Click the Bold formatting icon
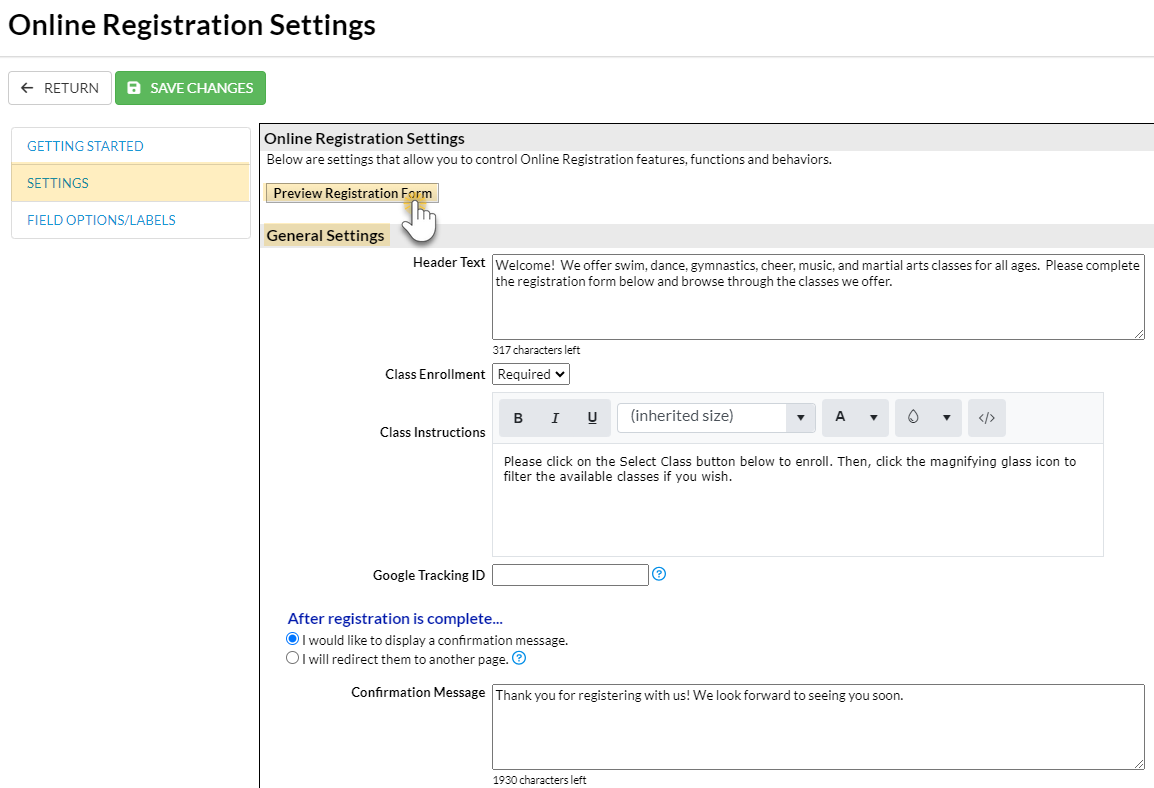This screenshot has height=788, width=1154. coord(518,418)
